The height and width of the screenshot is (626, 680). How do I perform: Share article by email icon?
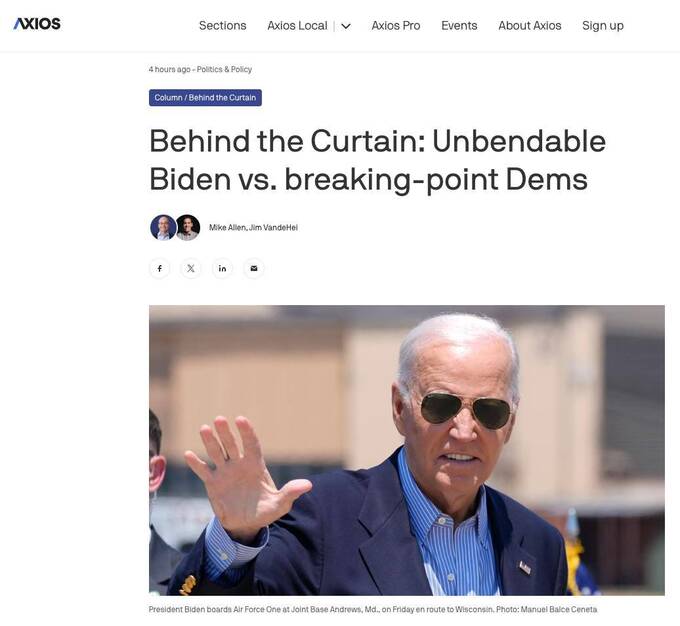[254, 269]
